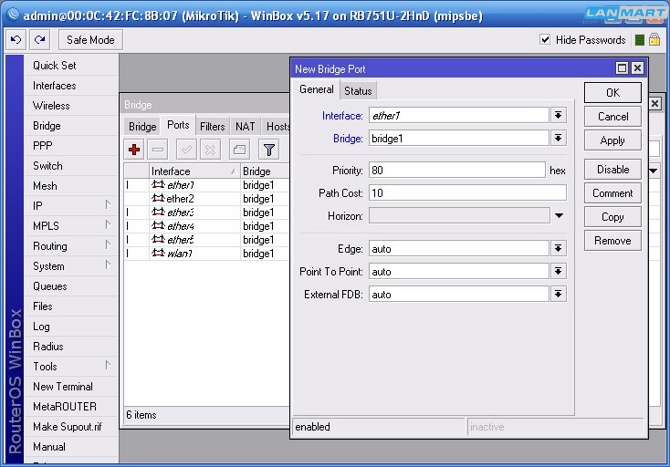Click the Cancel button
This screenshot has height=467, width=670.
[x=613, y=117]
